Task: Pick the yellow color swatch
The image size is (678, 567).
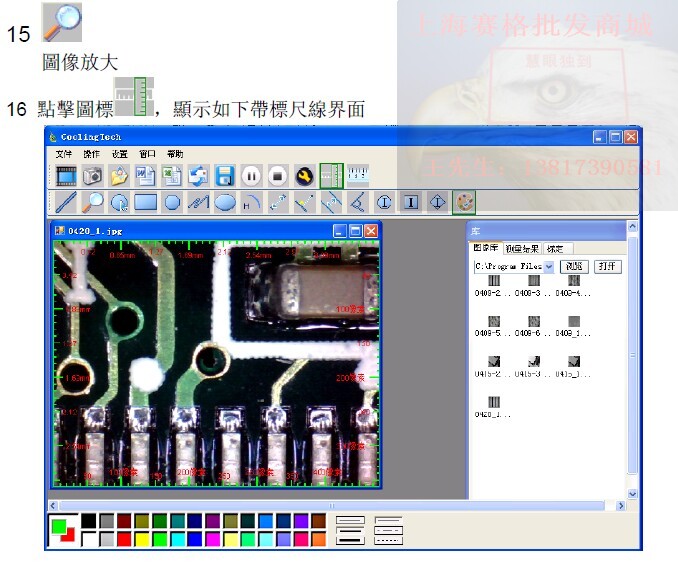Action: 142,539
